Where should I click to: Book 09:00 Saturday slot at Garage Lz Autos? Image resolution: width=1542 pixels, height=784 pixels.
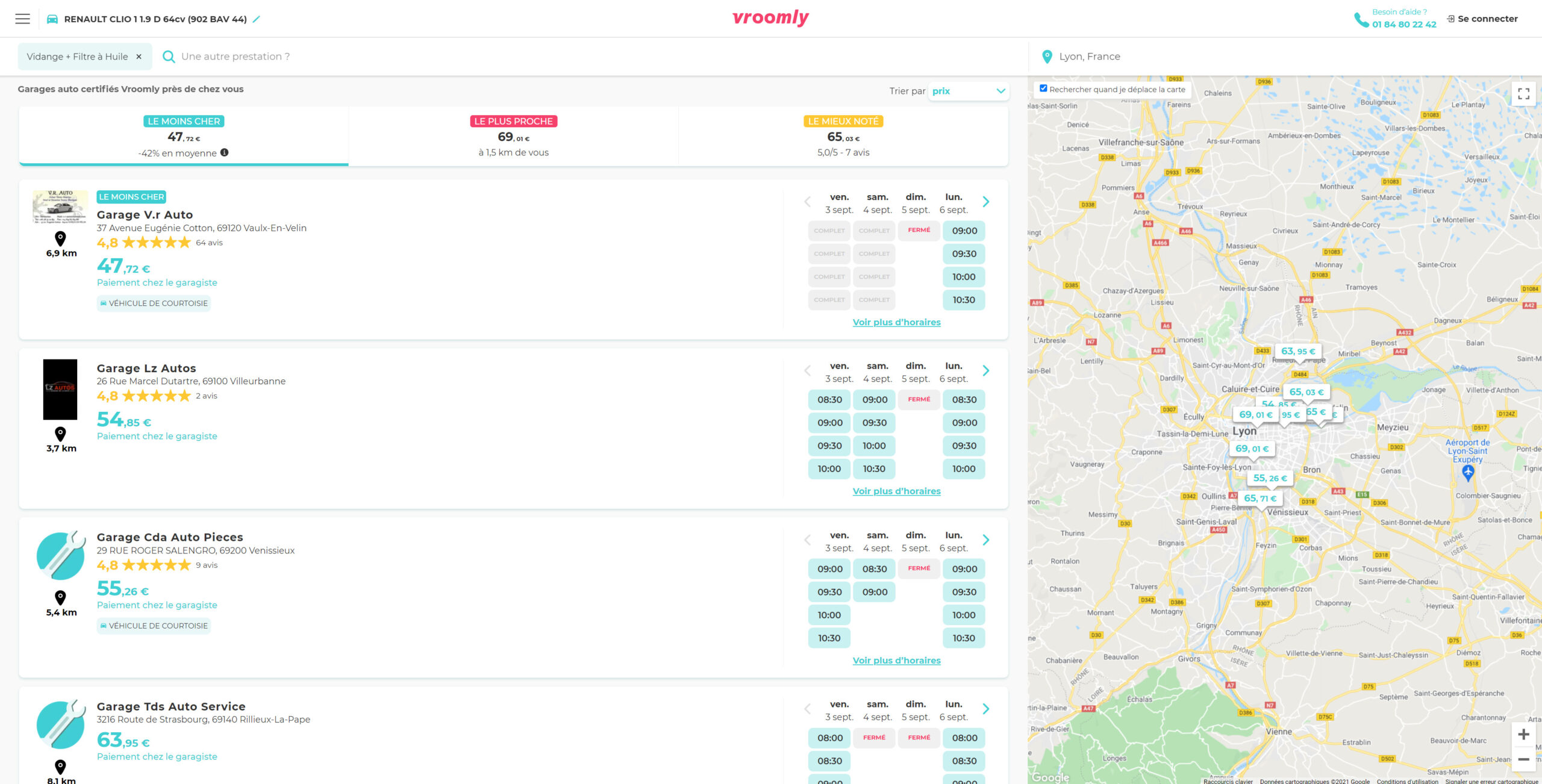pyautogui.click(x=874, y=400)
